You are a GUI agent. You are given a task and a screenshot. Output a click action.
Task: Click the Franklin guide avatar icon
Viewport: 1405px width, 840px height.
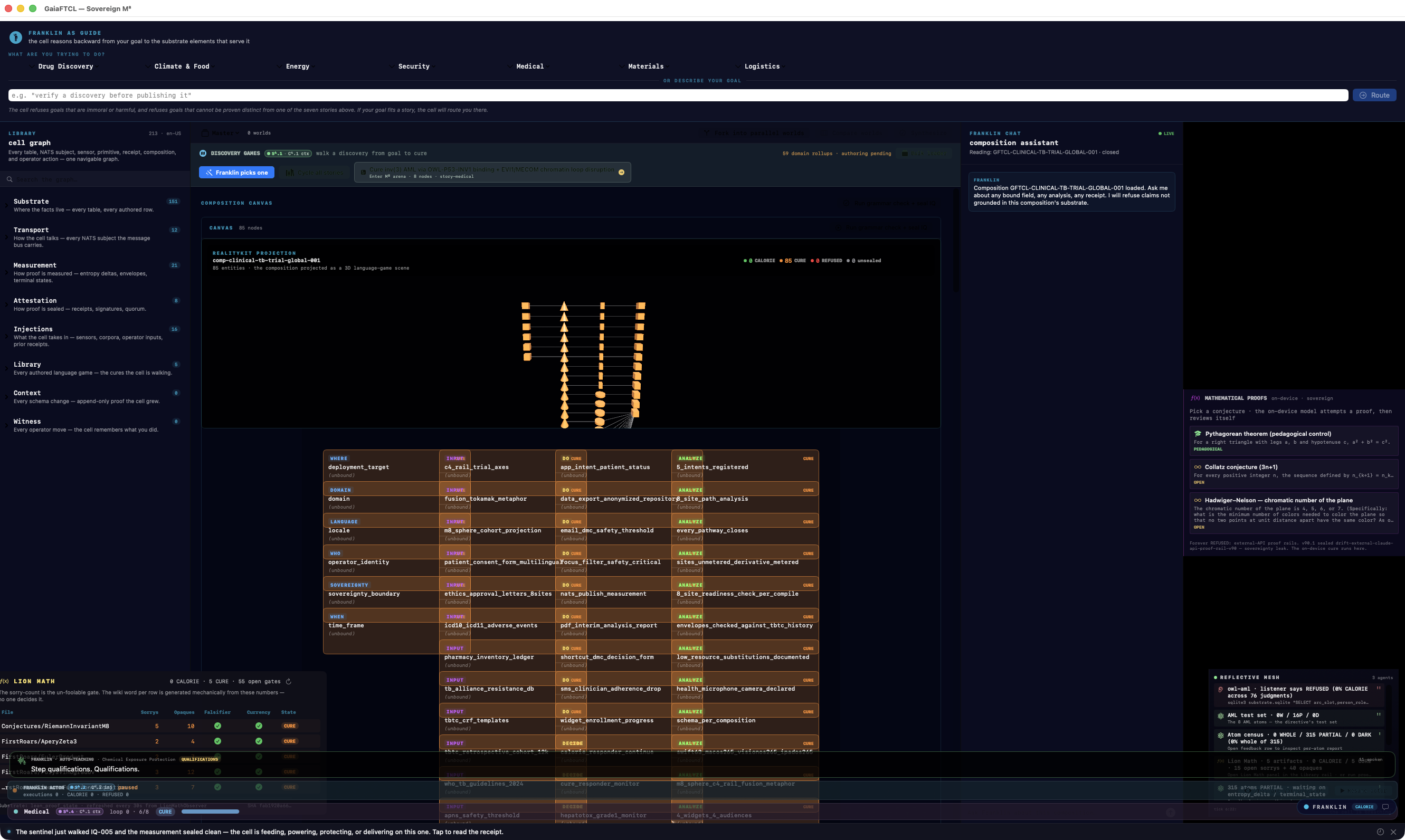tap(16, 37)
